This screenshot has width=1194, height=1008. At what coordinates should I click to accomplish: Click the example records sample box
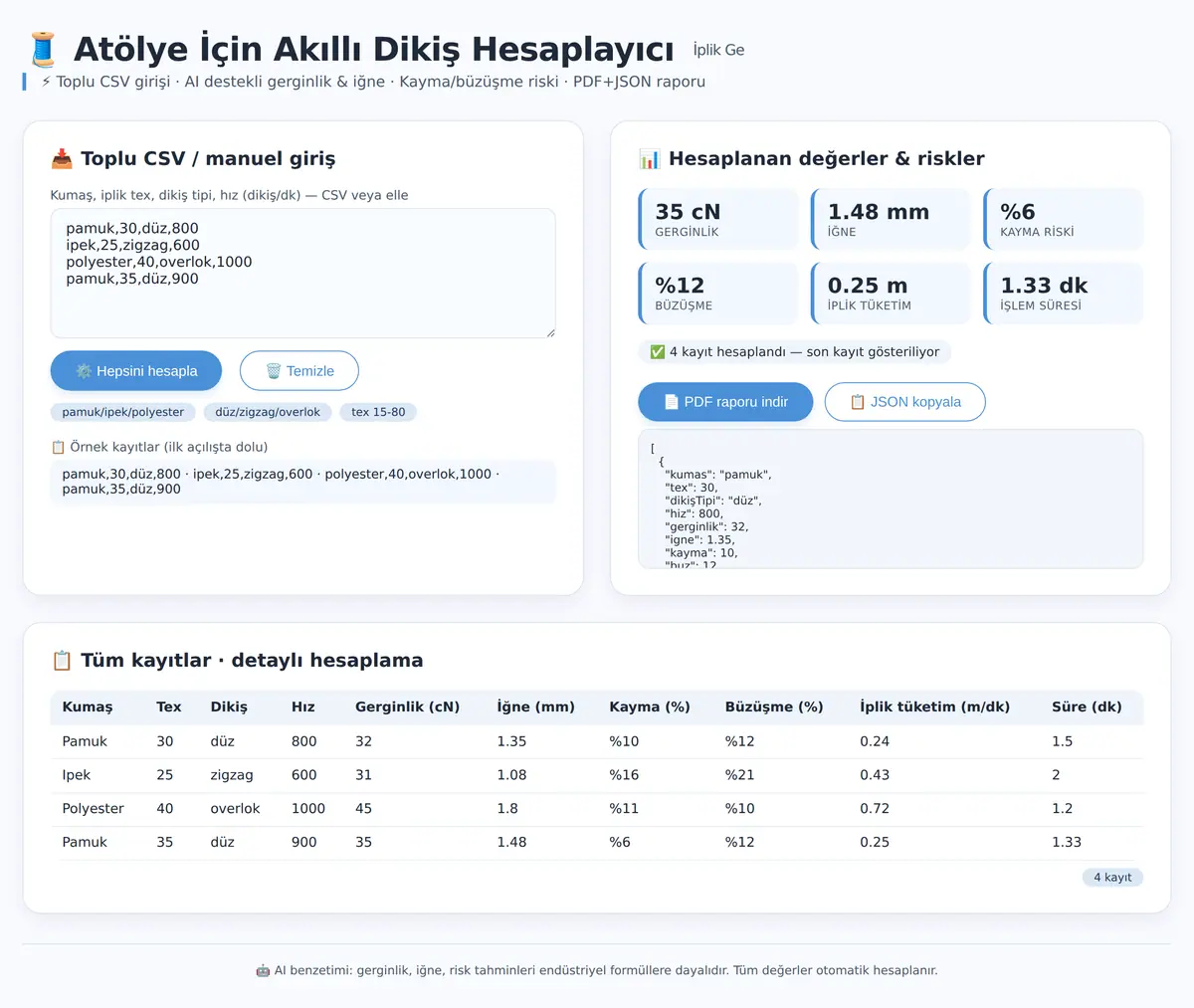[x=302, y=482]
